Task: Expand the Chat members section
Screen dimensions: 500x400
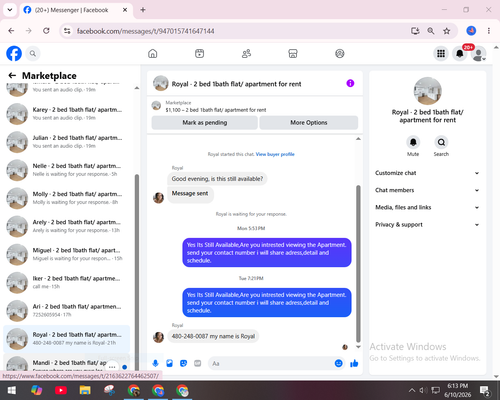Action: point(427,190)
